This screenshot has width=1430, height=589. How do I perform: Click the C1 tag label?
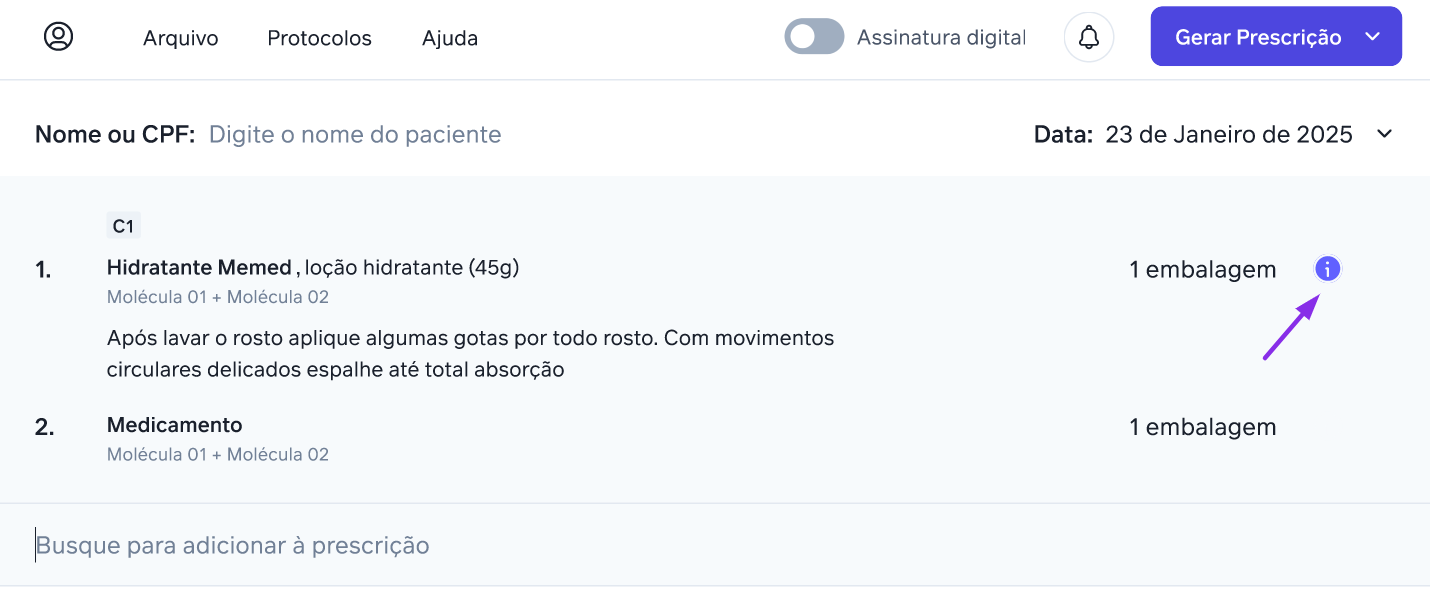(x=123, y=226)
